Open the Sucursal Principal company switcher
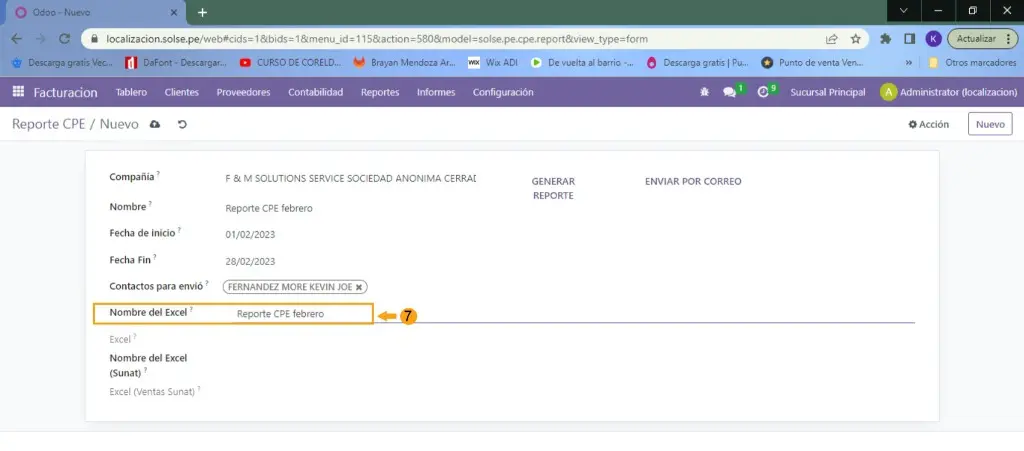The image size is (1024, 451). 827,92
